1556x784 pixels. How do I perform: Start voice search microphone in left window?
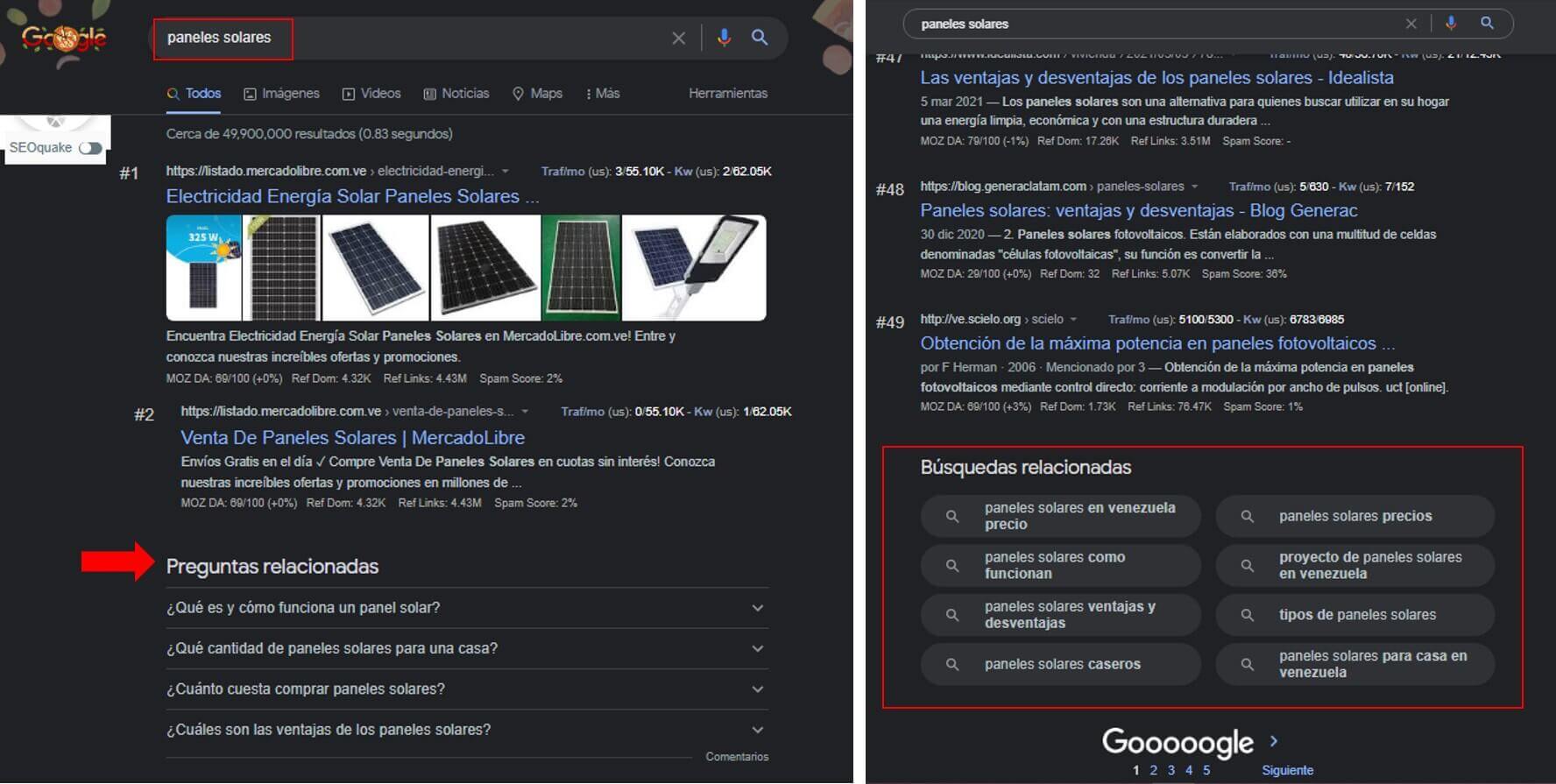tap(724, 38)
